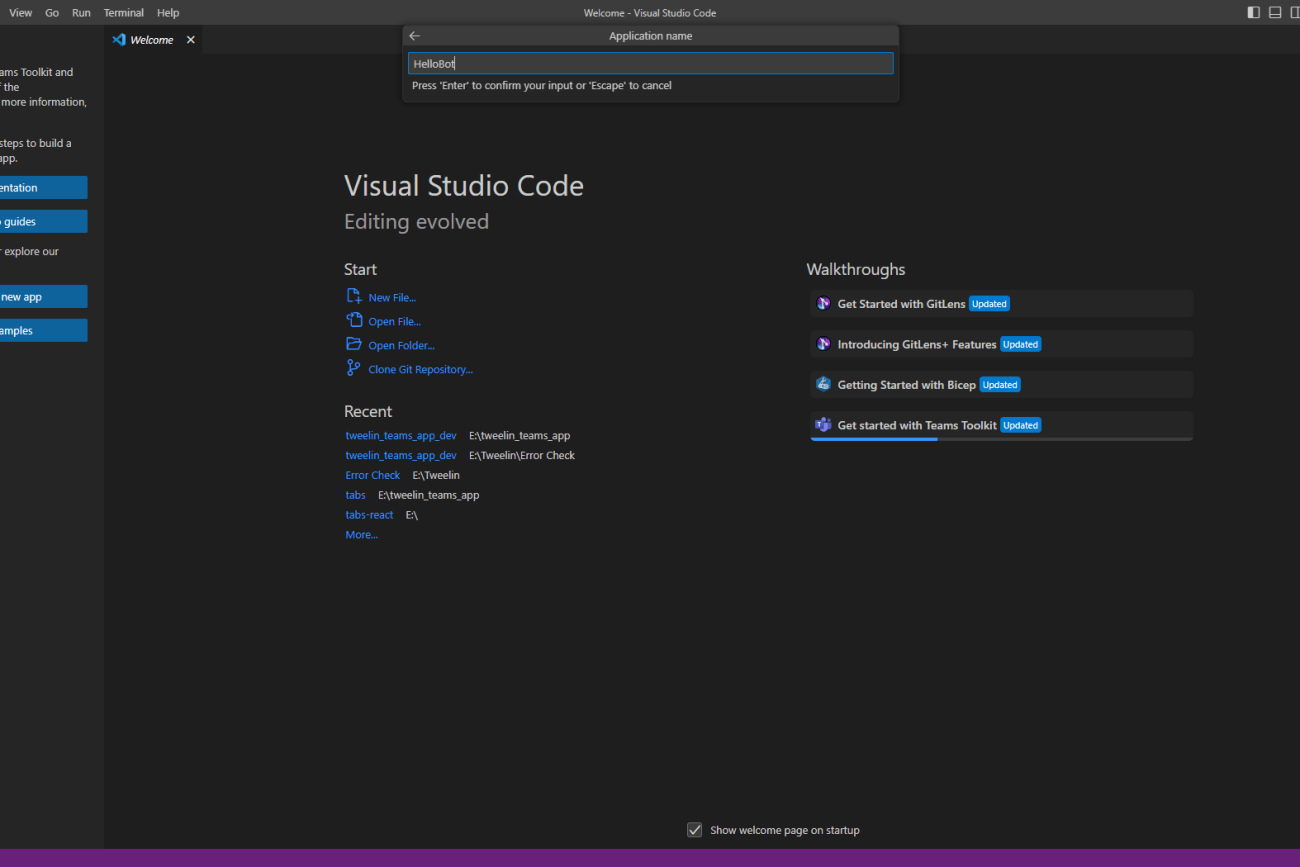Viewport: 1300px width, 867px height.
Task: Click the GitLens icon beside Get Started with GitLens
Action: click(x=823, y=303)
